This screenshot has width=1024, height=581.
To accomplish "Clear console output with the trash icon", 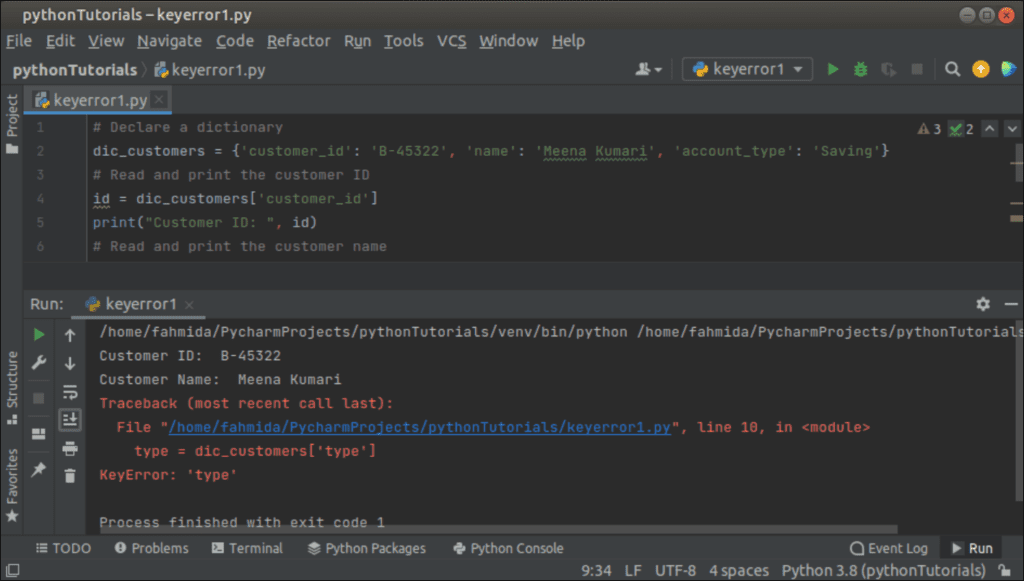I will click(69, 476).
